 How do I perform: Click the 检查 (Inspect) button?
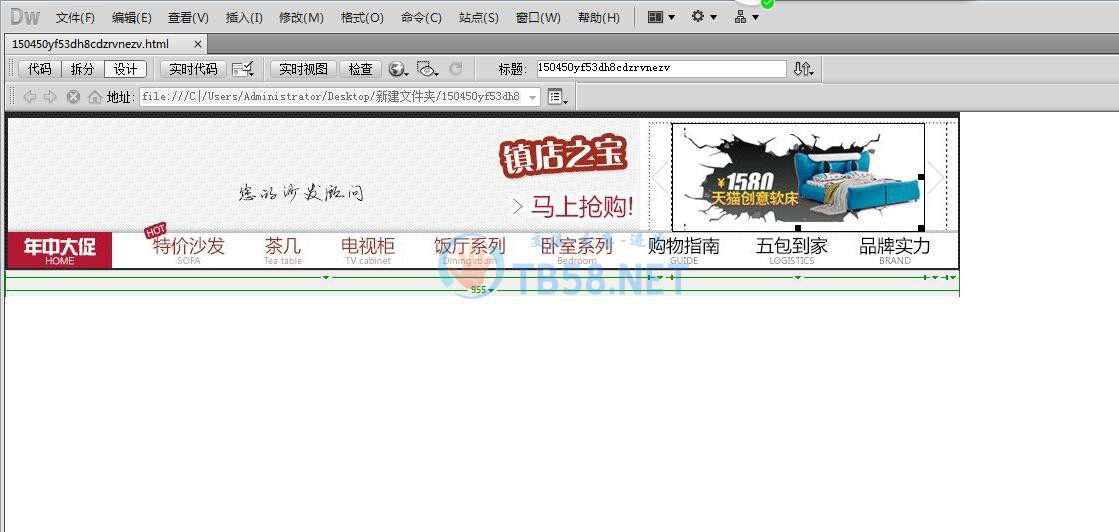[x=360, y=69]
